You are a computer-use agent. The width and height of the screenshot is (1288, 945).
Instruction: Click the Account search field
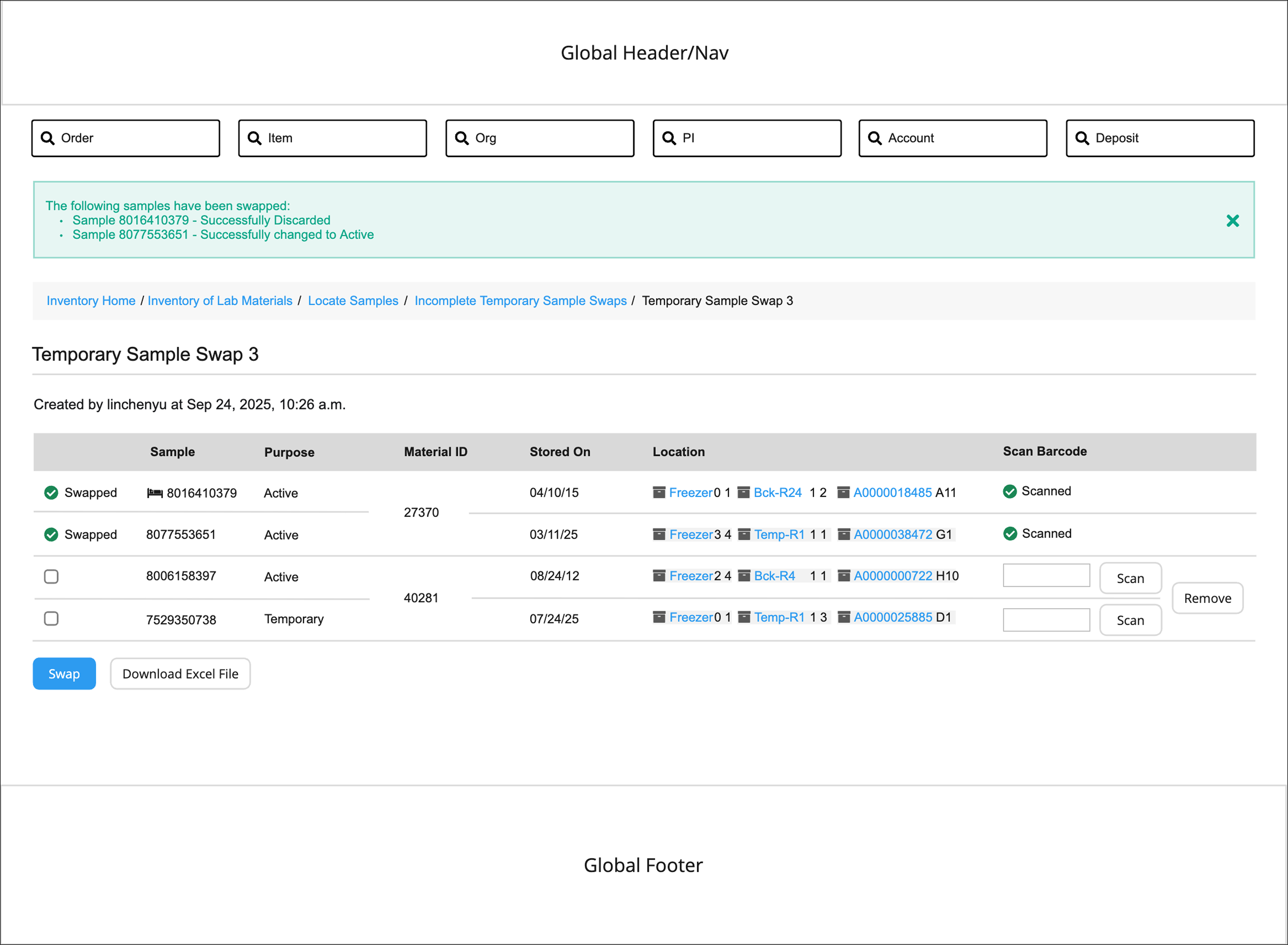tap(952, 138)
